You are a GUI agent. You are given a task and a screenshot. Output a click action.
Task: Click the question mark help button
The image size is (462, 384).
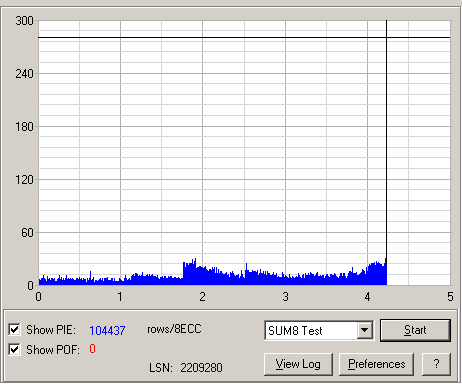coord(436,364)
